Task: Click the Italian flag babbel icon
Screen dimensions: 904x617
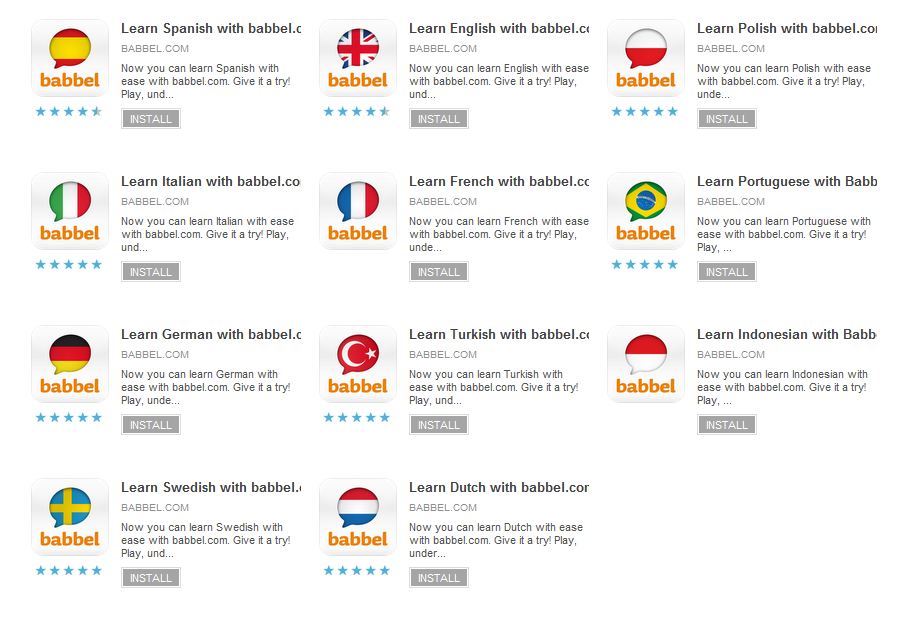Action: (x=69, y=211)
